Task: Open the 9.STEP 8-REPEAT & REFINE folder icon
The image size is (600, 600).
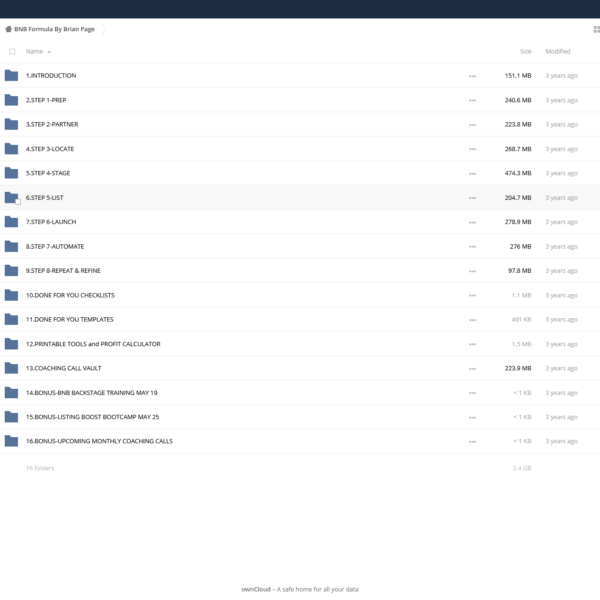Action: 11,271
